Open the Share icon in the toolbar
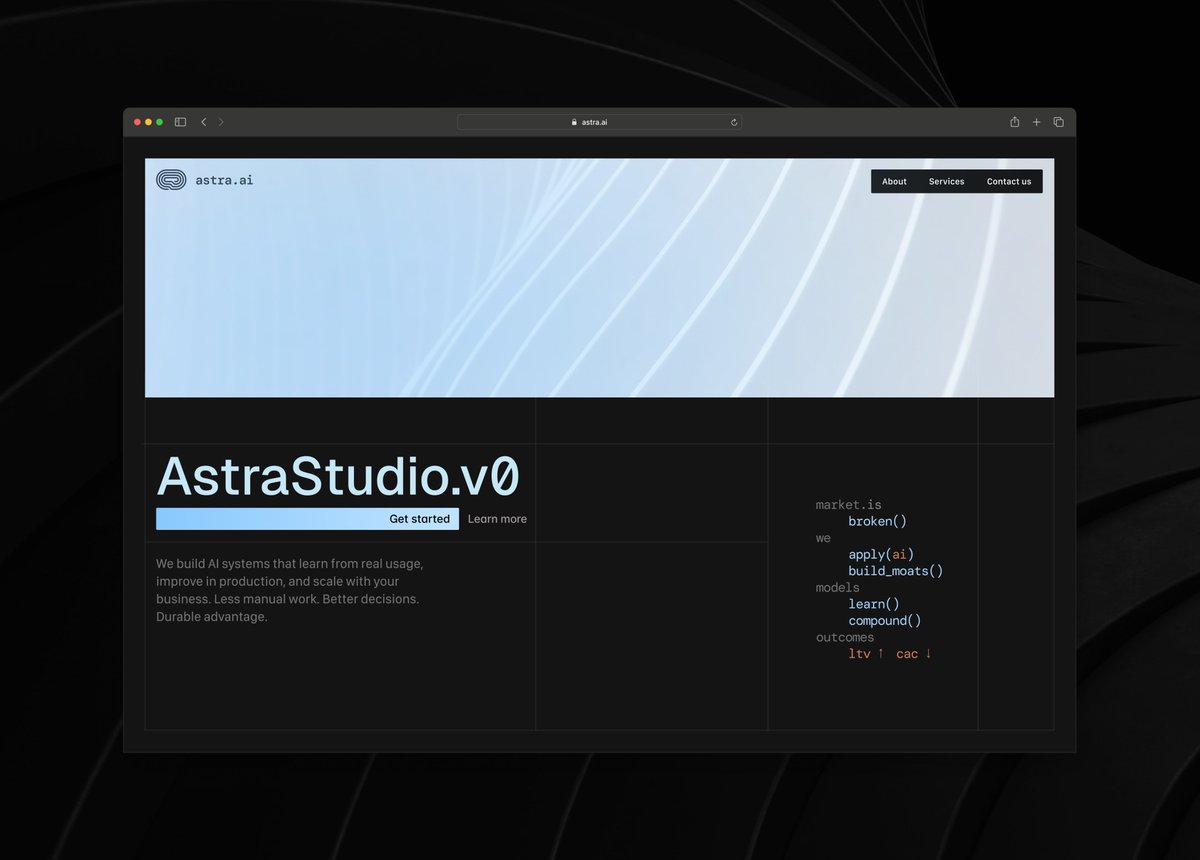Image resolution: width=1200 pixels, height=860 pixels. (x=1015, y=122)
